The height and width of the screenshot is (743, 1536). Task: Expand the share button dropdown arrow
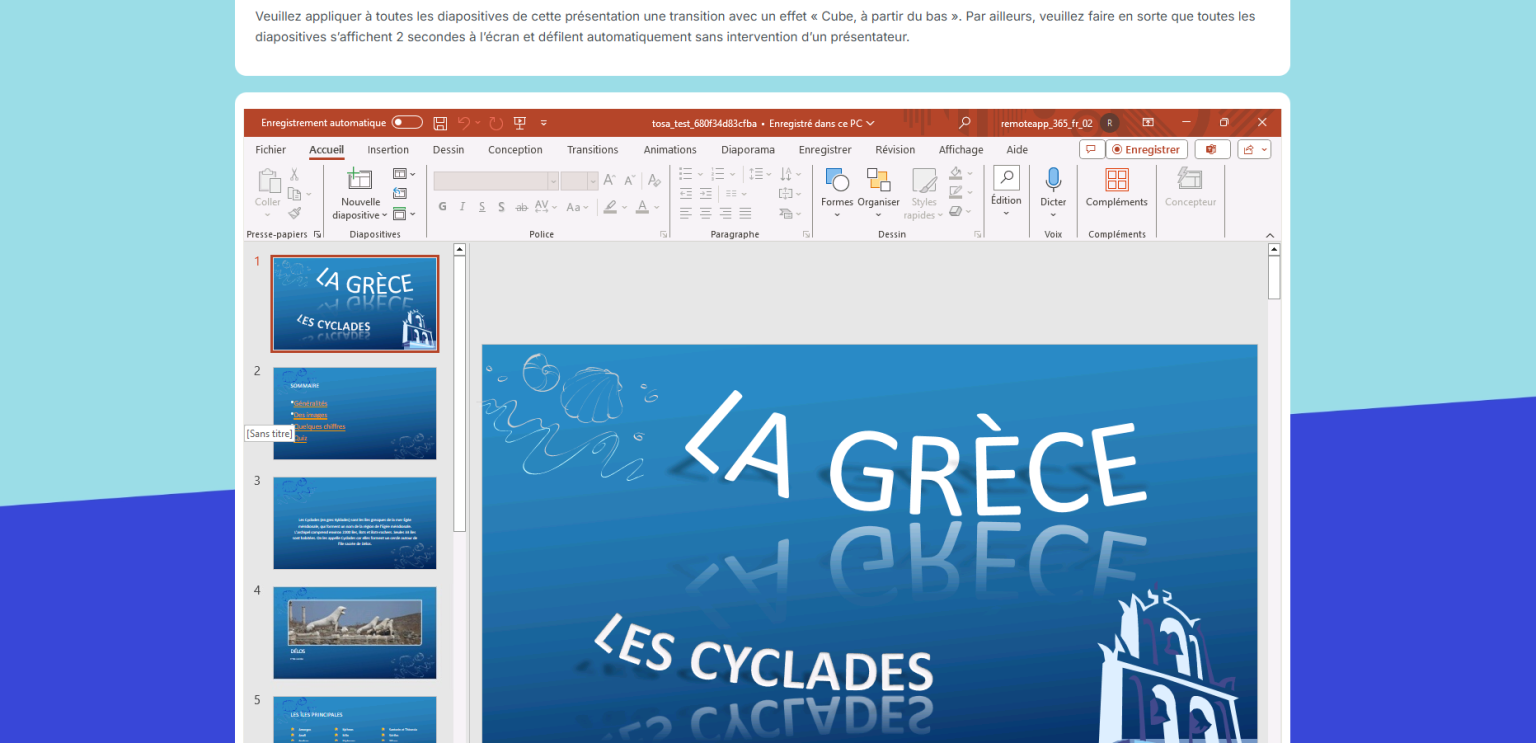pos(1265,149)
